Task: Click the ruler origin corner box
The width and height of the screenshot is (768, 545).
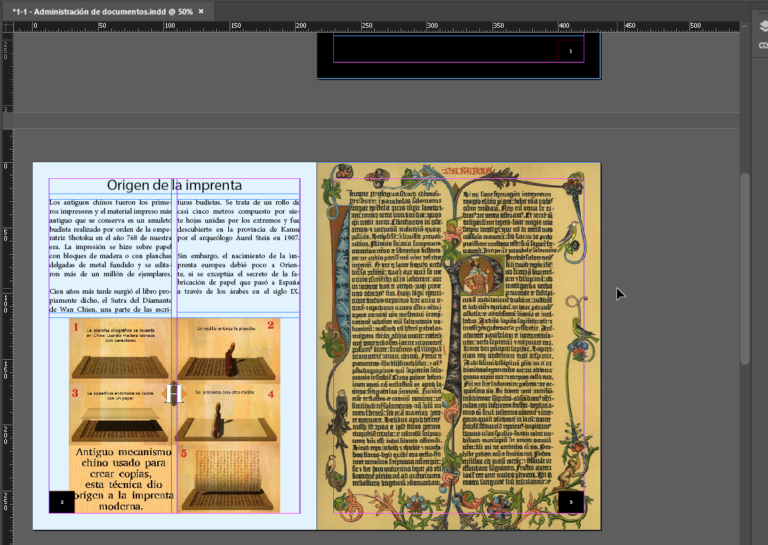Action: 8,26
